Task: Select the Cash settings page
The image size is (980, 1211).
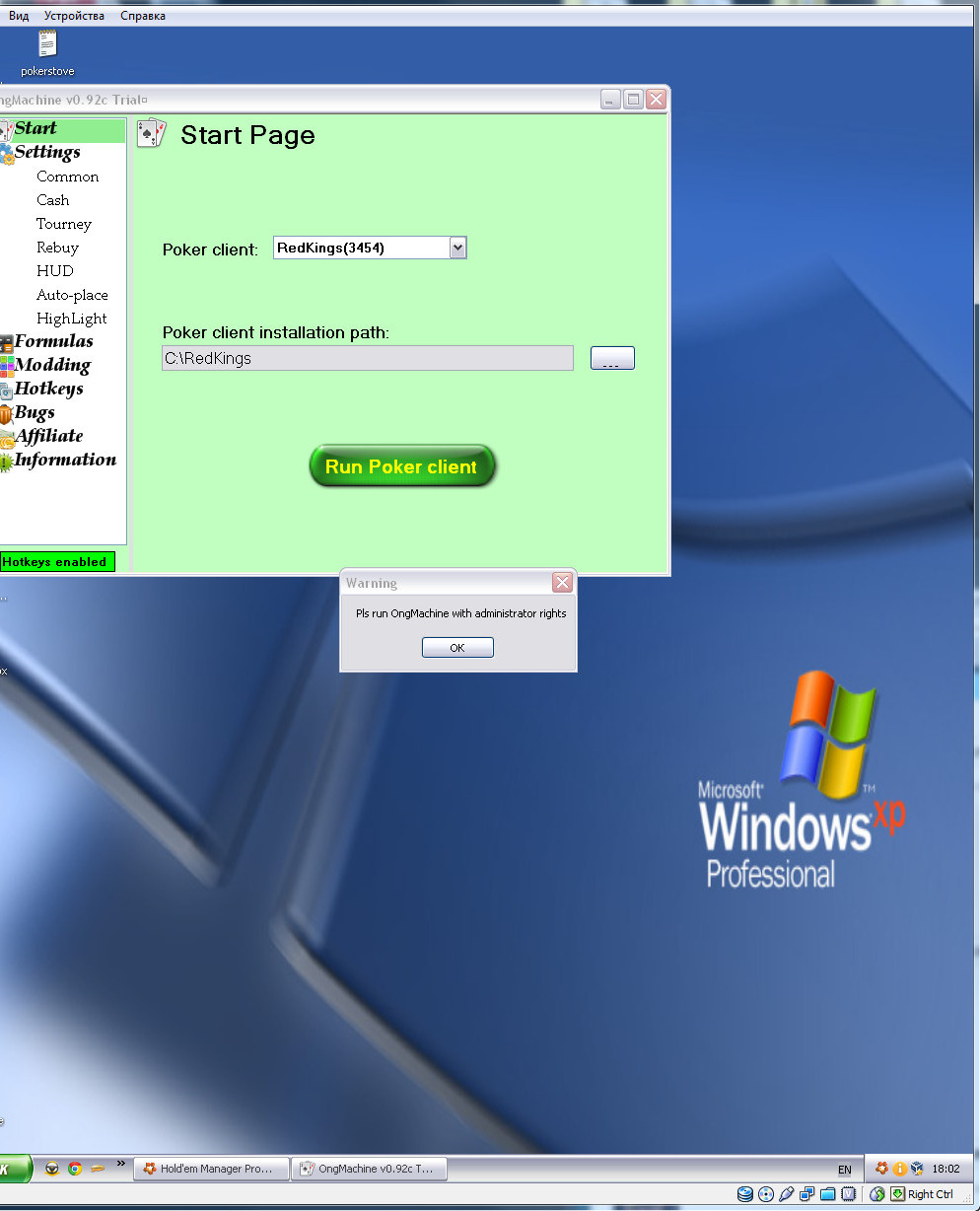Action: (x=53, y=200)
